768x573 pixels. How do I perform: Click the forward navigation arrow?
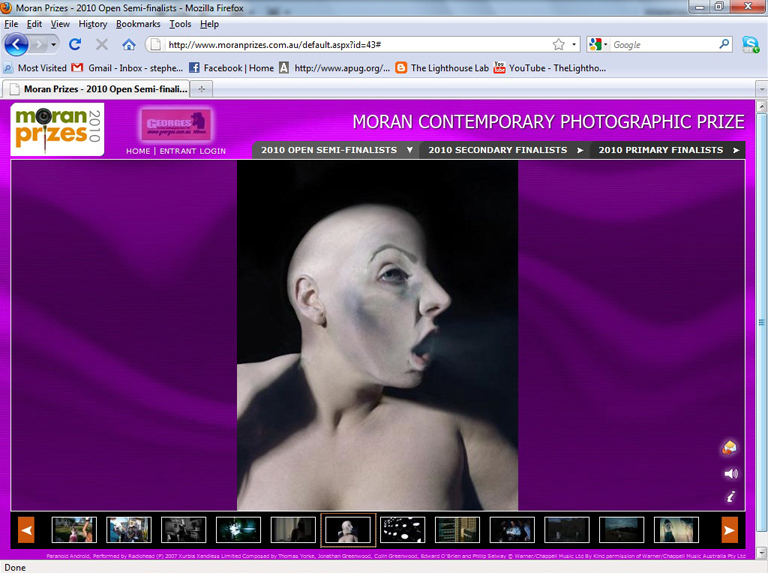[x=38, y=45]
